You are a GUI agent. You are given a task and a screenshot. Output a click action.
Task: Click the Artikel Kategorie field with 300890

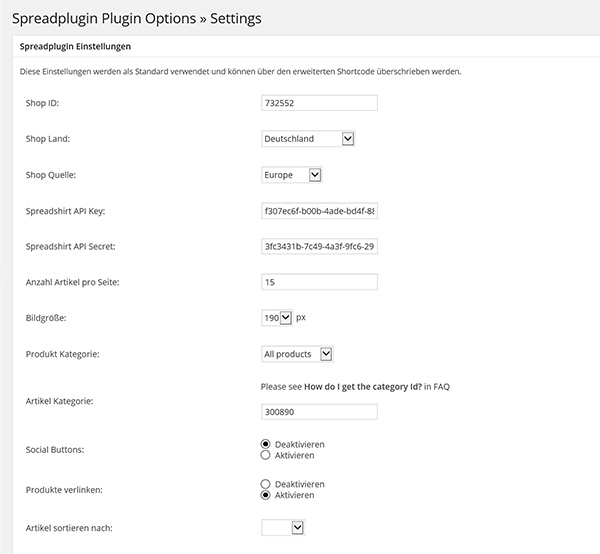pyautogui.click(x=319, y=412)
